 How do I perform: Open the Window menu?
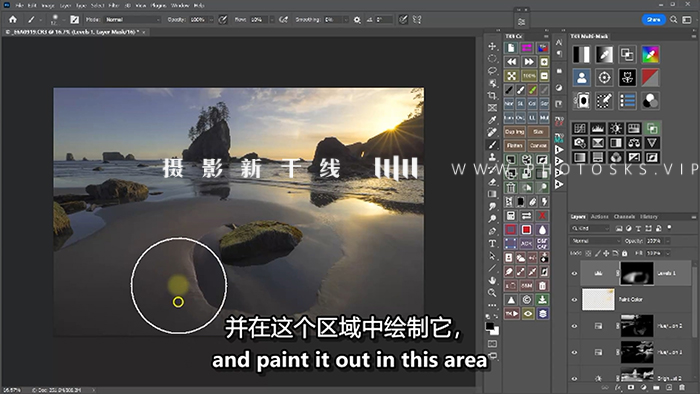[x=180, y=6]
